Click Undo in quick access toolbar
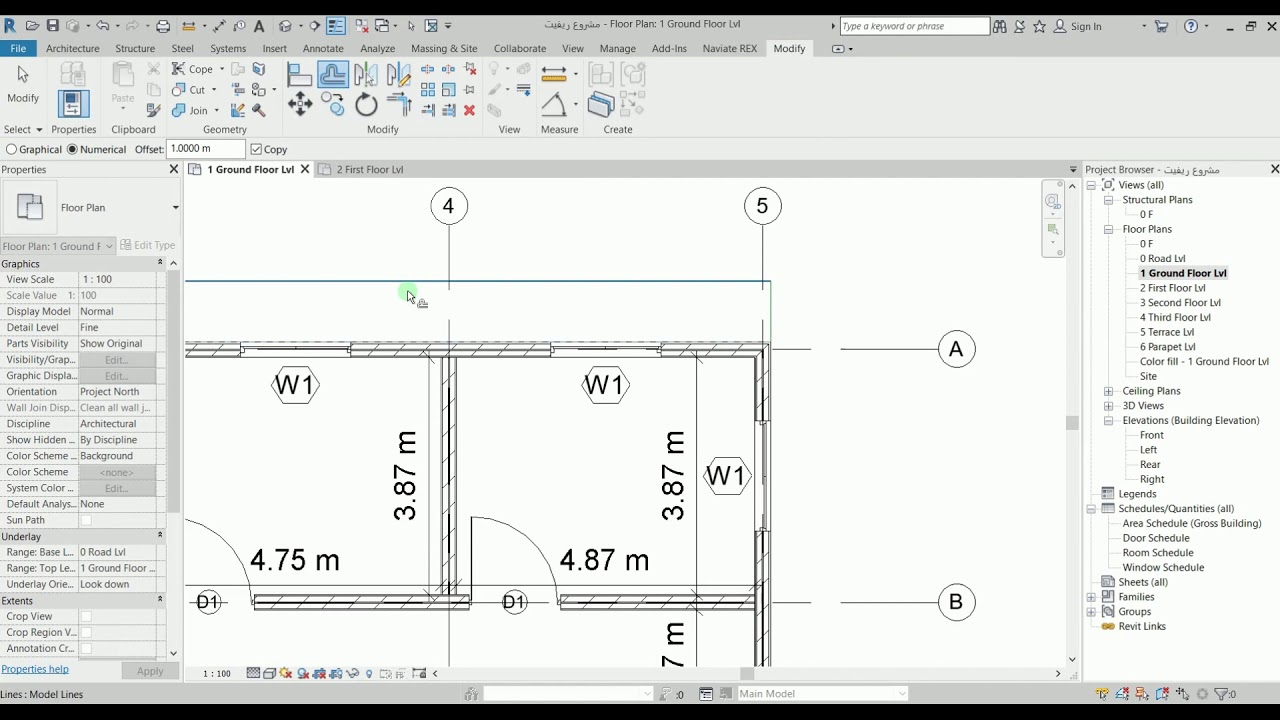This screenshot has width=1280, height=720. click(101, 26)
